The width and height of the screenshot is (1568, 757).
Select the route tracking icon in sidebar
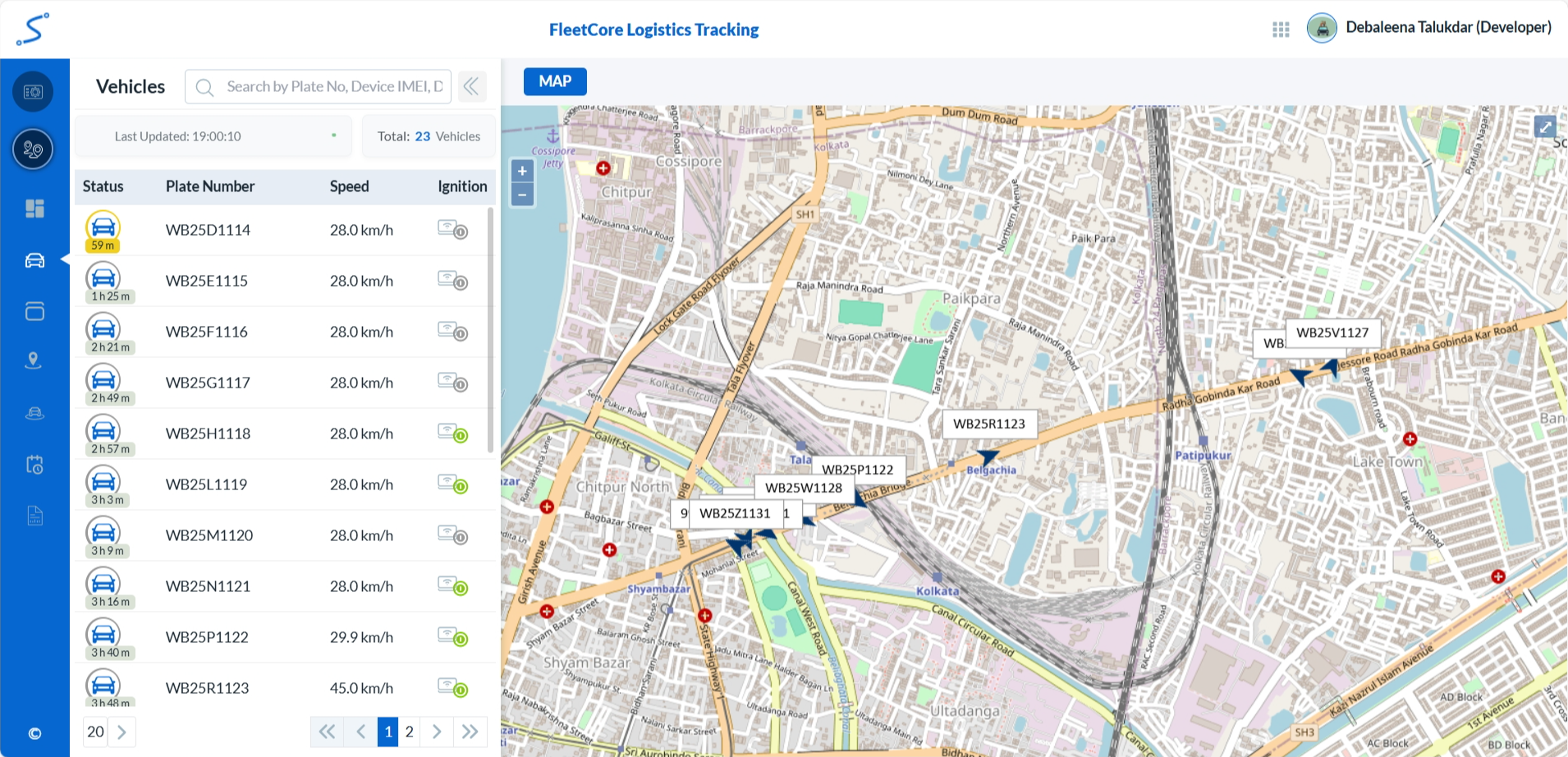(x=33, y=149)
